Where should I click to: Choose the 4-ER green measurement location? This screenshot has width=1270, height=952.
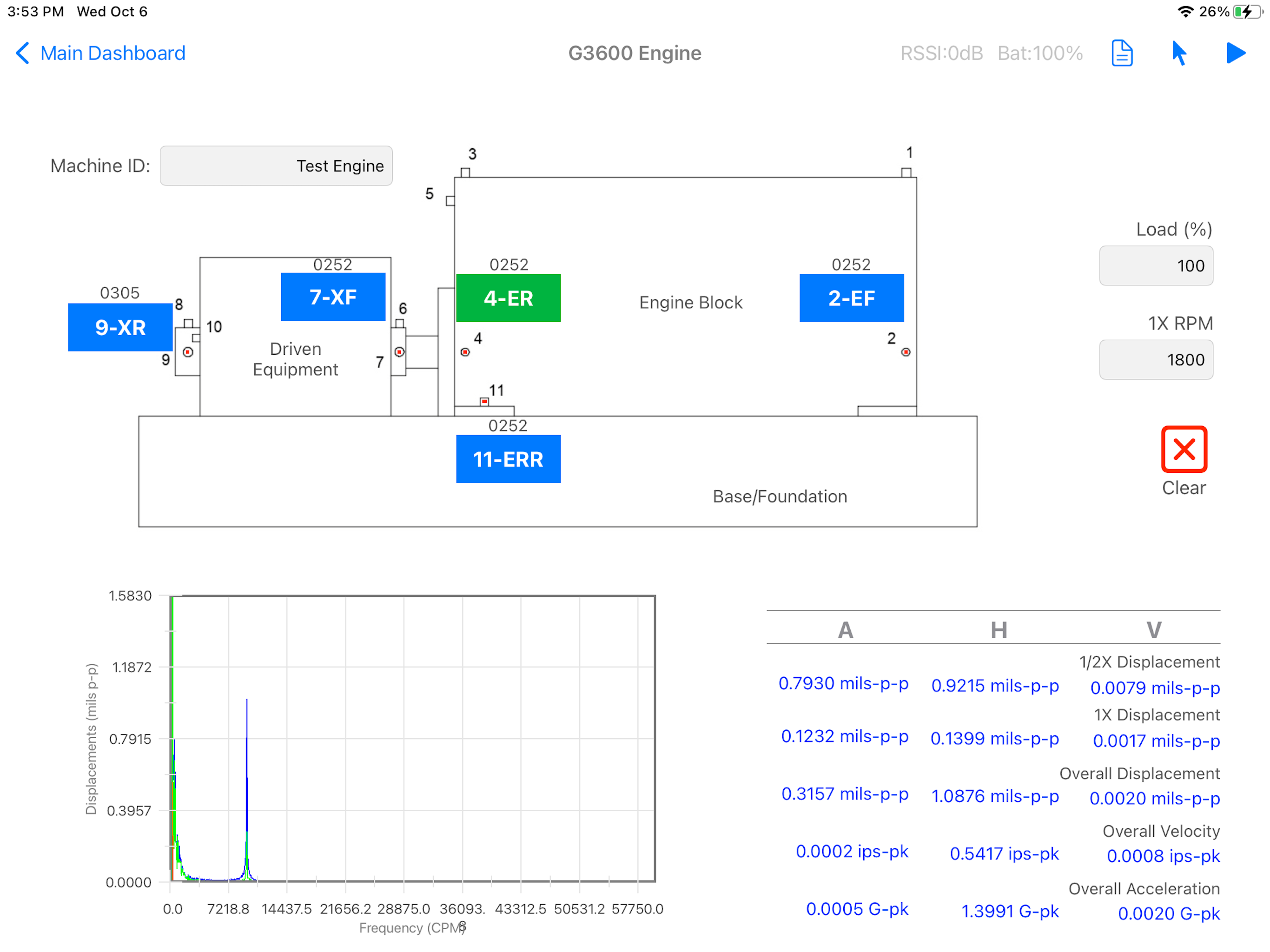(508, 298)
